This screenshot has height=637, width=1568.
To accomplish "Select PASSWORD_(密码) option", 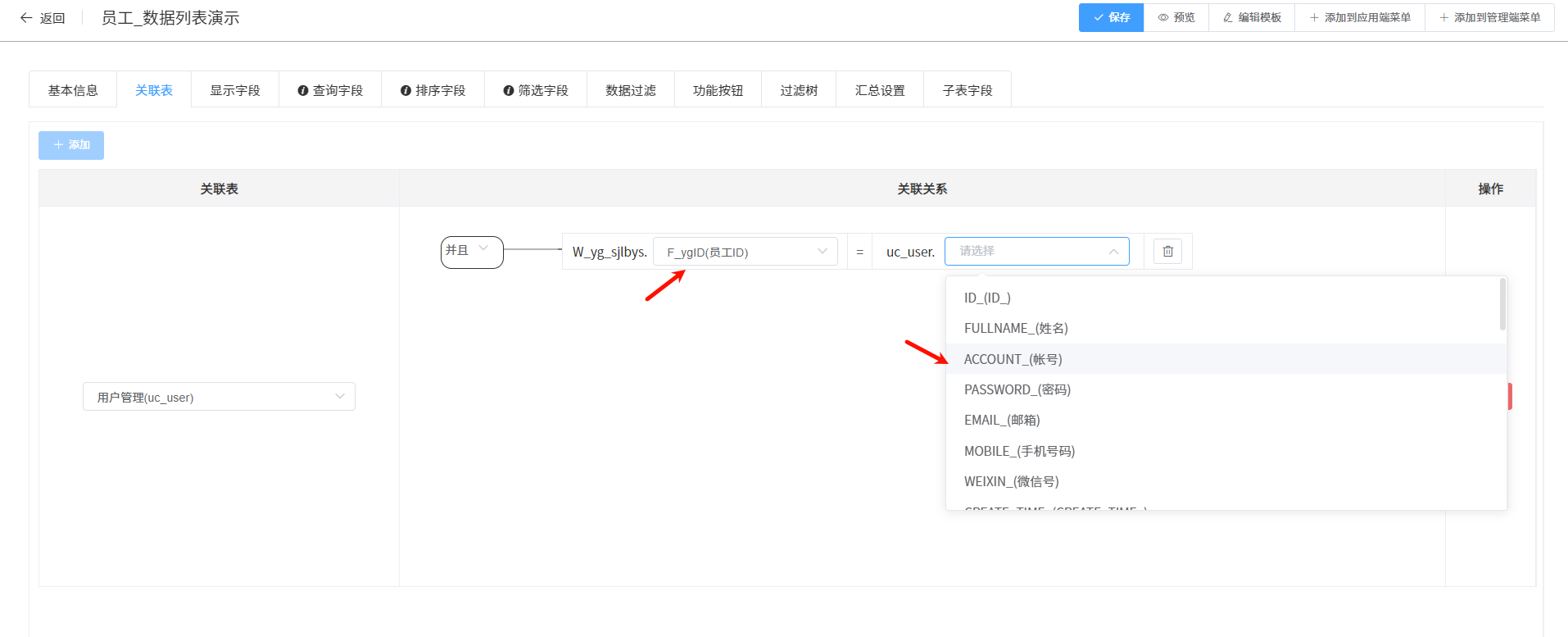I will pyautogui.click(x=1226, y=389).
